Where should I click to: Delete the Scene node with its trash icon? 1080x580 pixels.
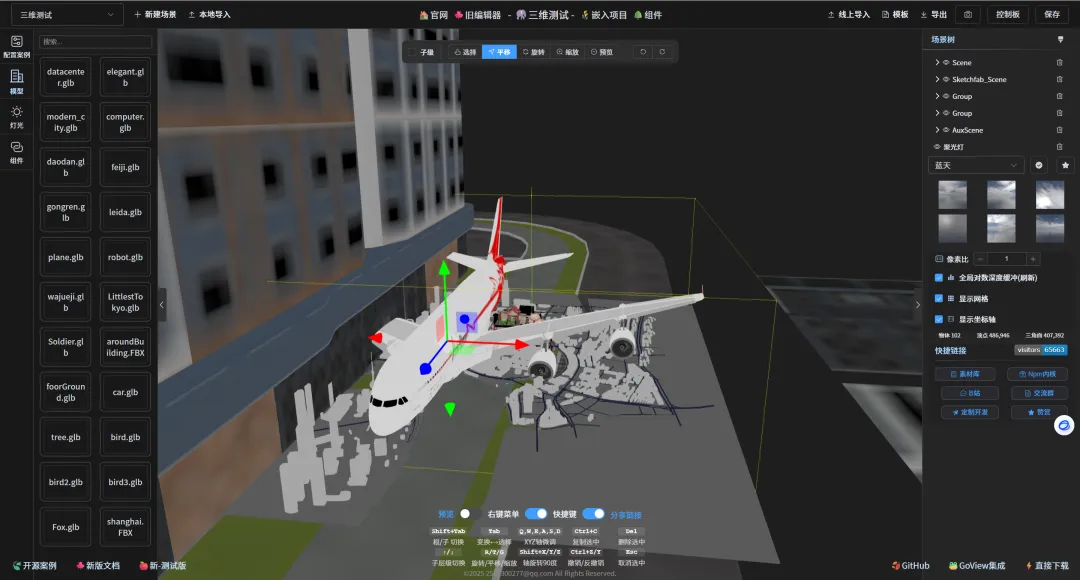[1059, 63]
